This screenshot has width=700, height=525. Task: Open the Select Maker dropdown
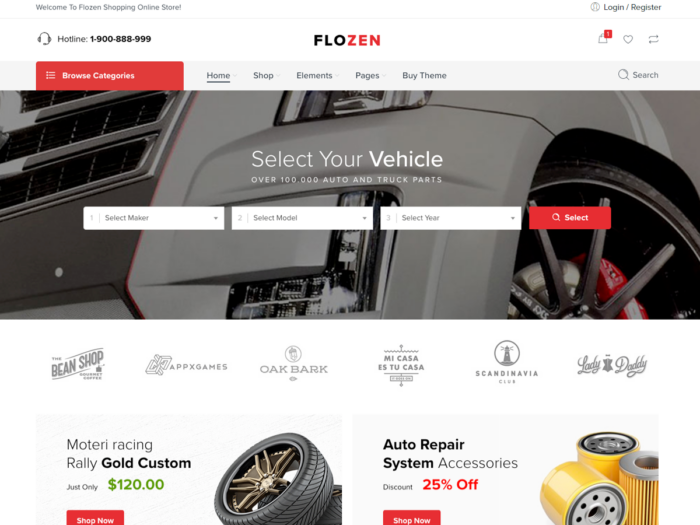coord(154,218)
